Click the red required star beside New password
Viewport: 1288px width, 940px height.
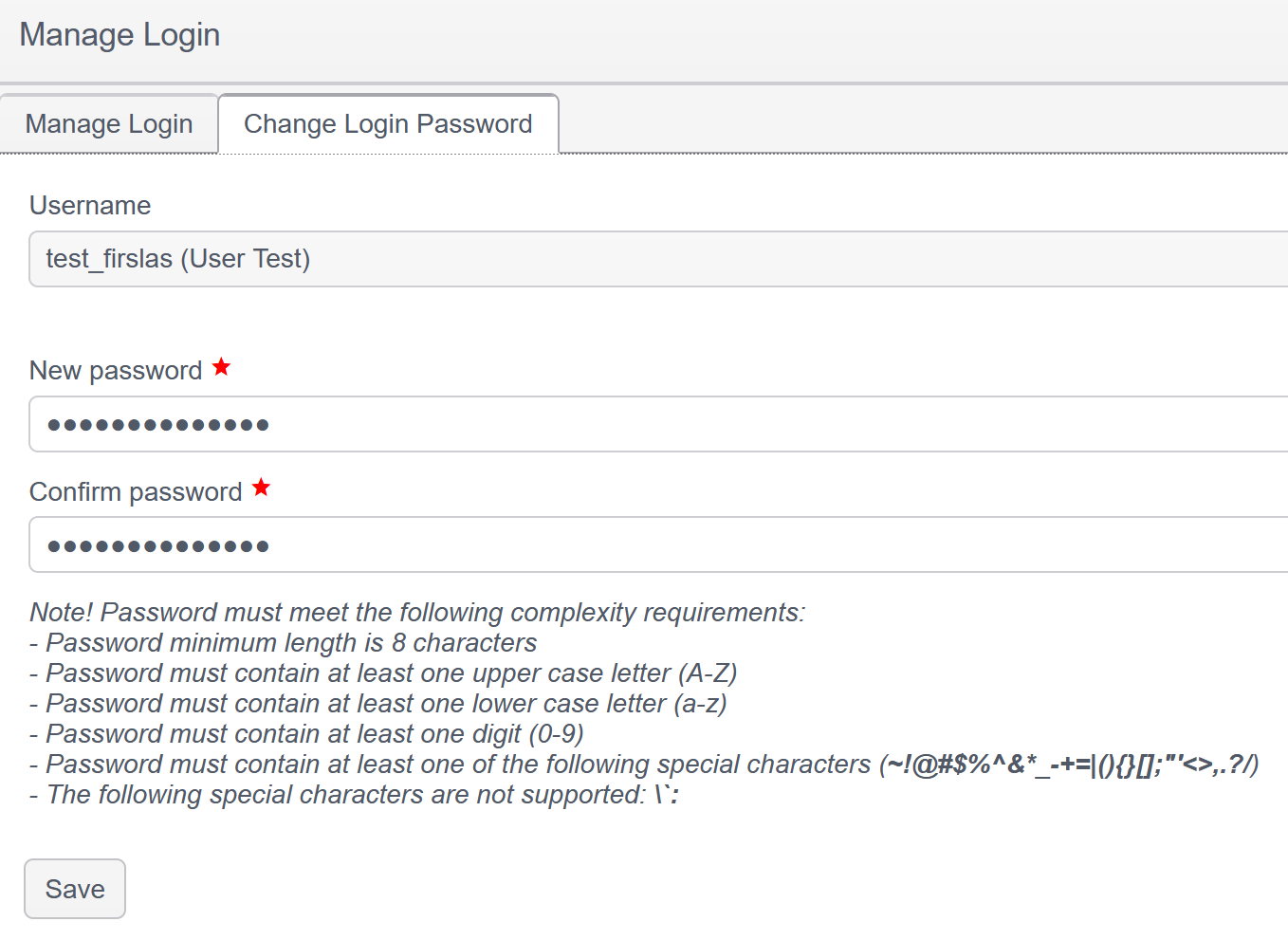coord(221,366)
